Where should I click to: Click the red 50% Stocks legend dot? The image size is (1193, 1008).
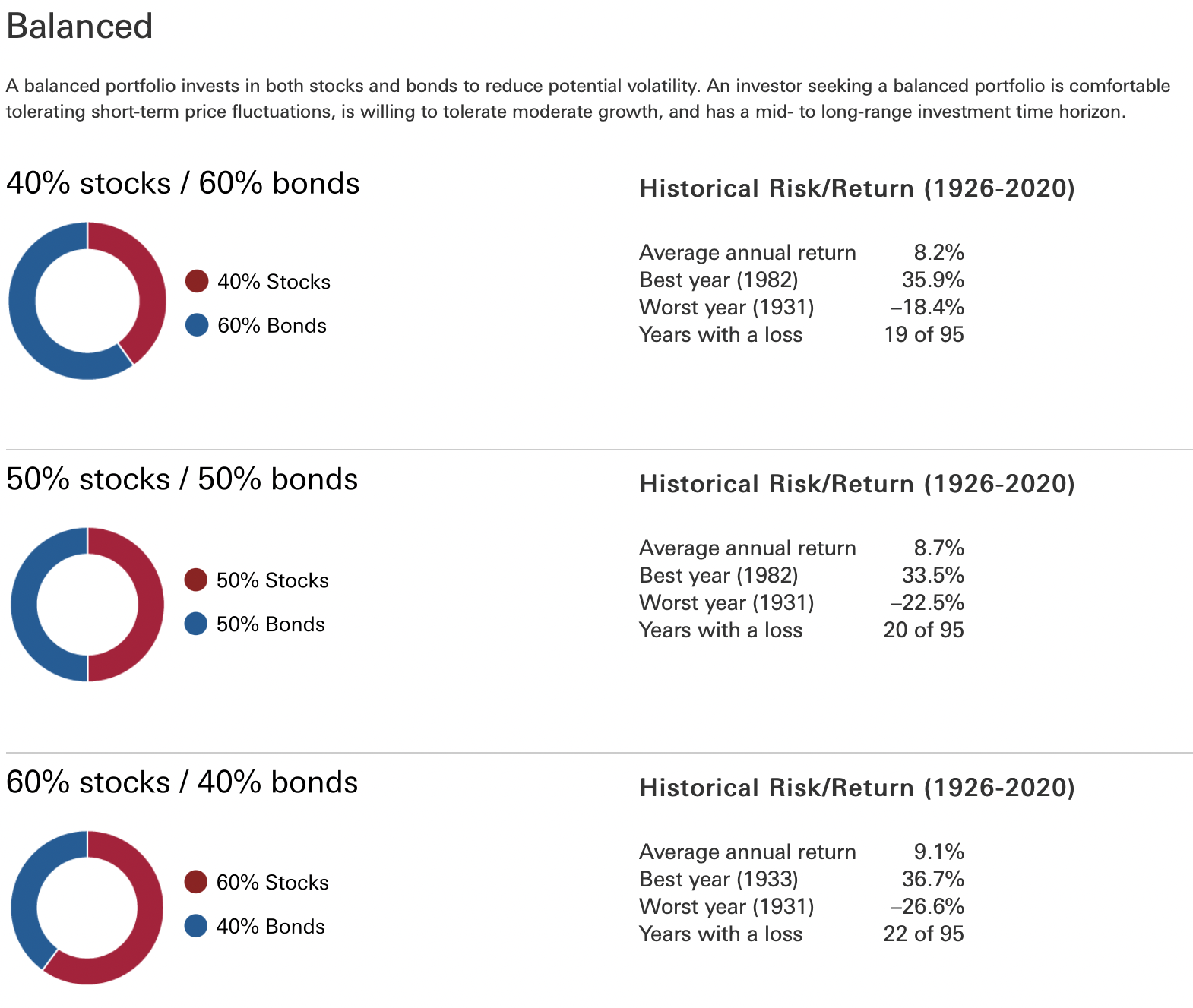click(x=196, y=580)
